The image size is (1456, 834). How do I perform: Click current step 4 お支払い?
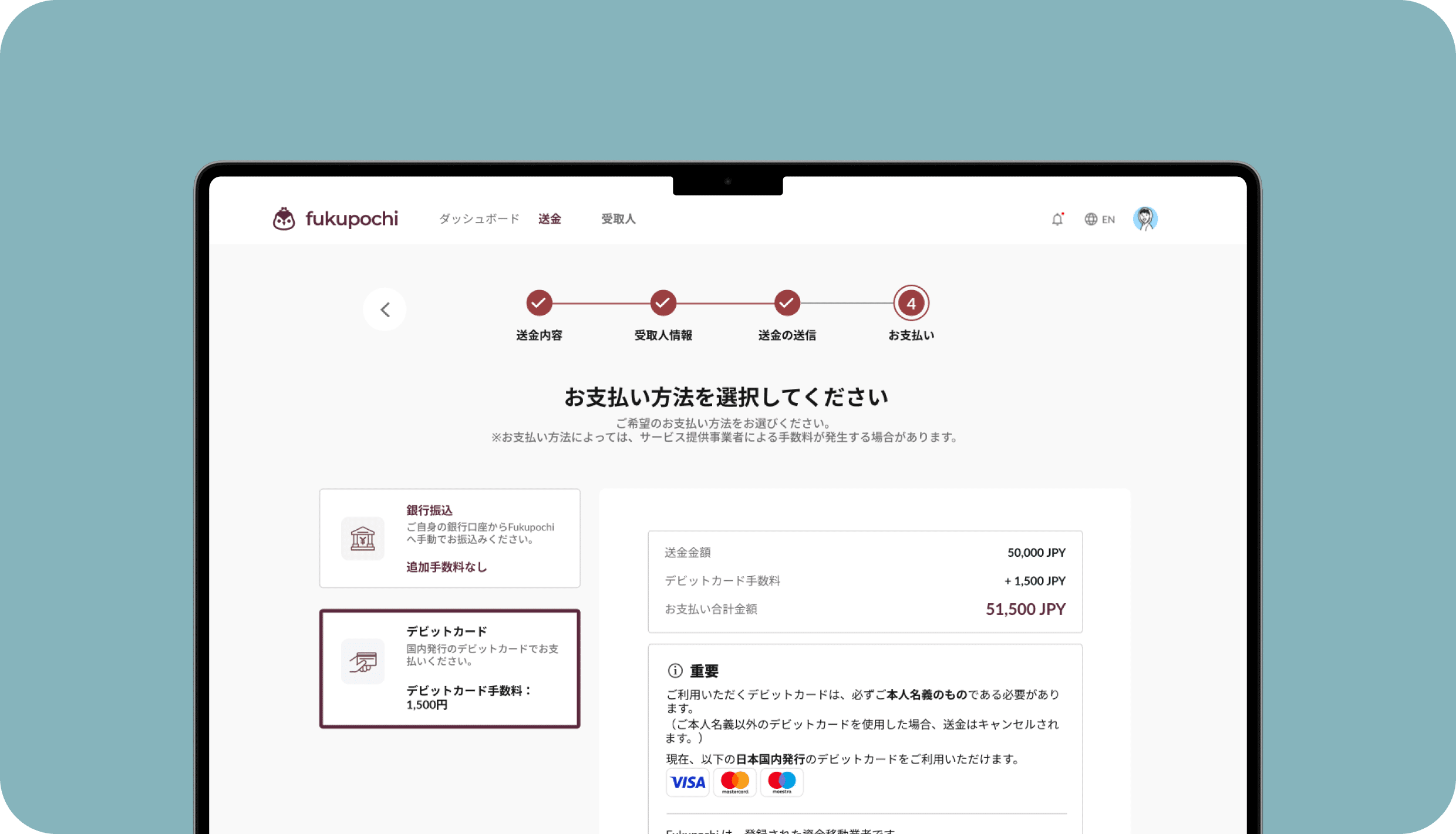coord(911,304)
